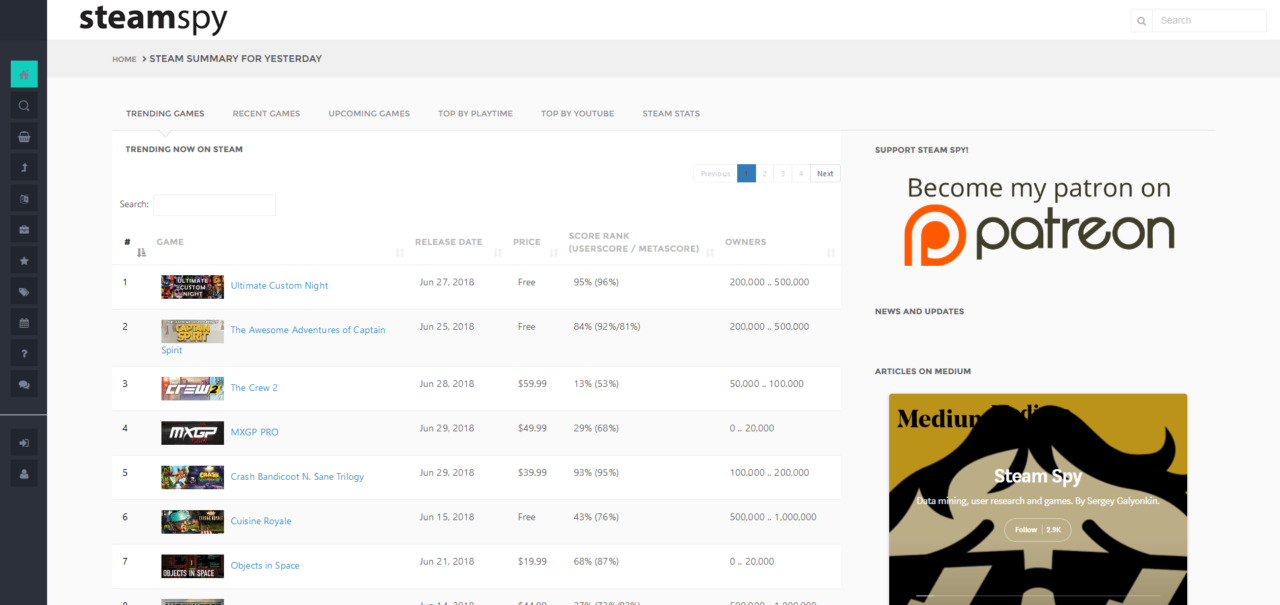The width and height of the screenshot is (1280, 605).
Task: Select the star icon in sidebar
Action: [x=24, y=261]
